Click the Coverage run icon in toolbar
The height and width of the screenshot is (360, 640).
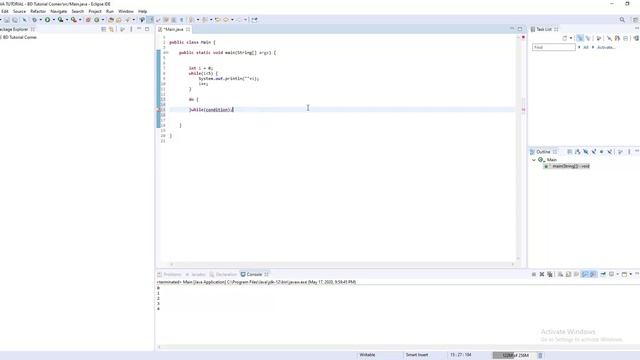(x=60, y=20)
